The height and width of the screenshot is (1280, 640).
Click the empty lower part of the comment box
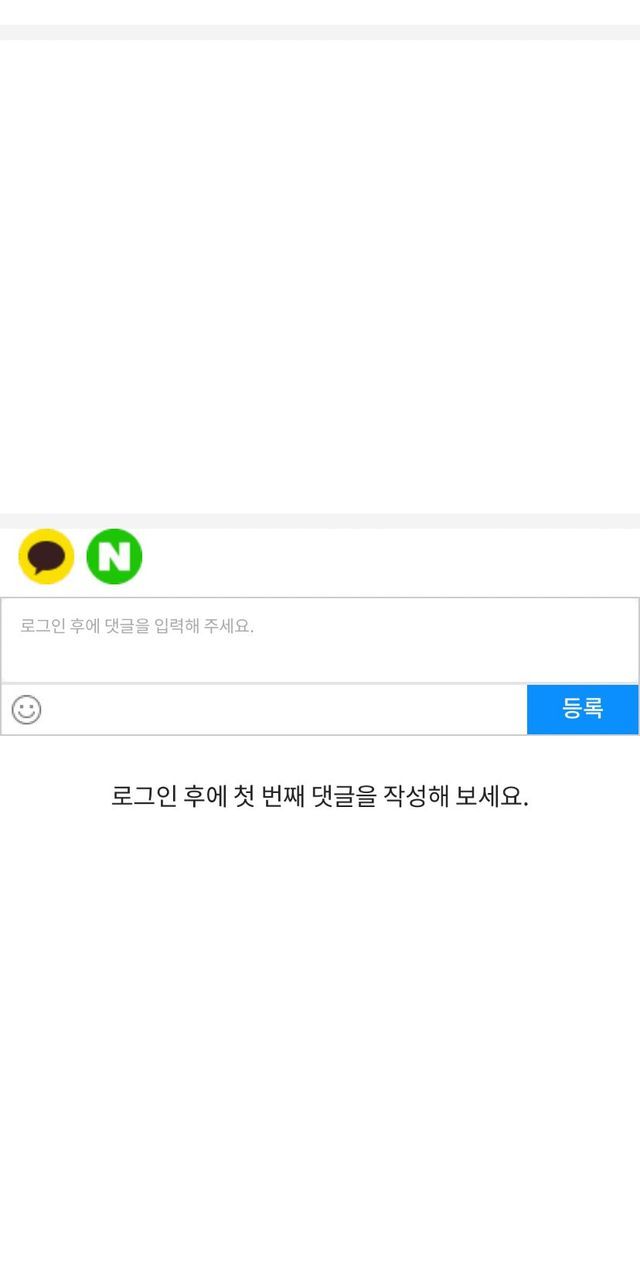tap(320, 662)
